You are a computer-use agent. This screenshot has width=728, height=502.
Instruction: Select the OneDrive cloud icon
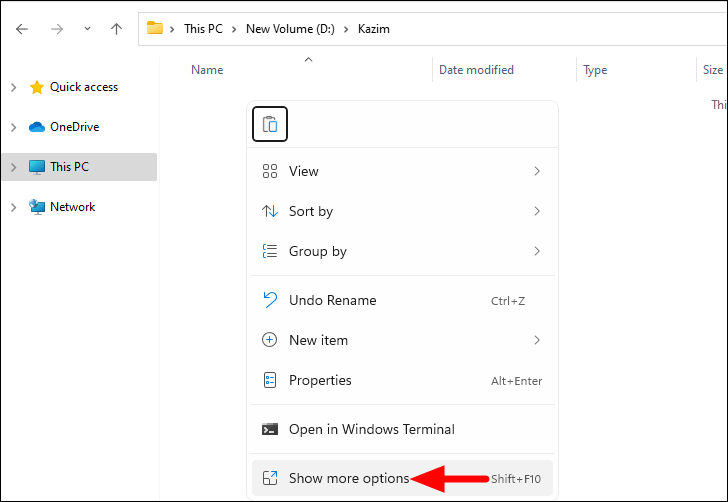click(37, 127)
